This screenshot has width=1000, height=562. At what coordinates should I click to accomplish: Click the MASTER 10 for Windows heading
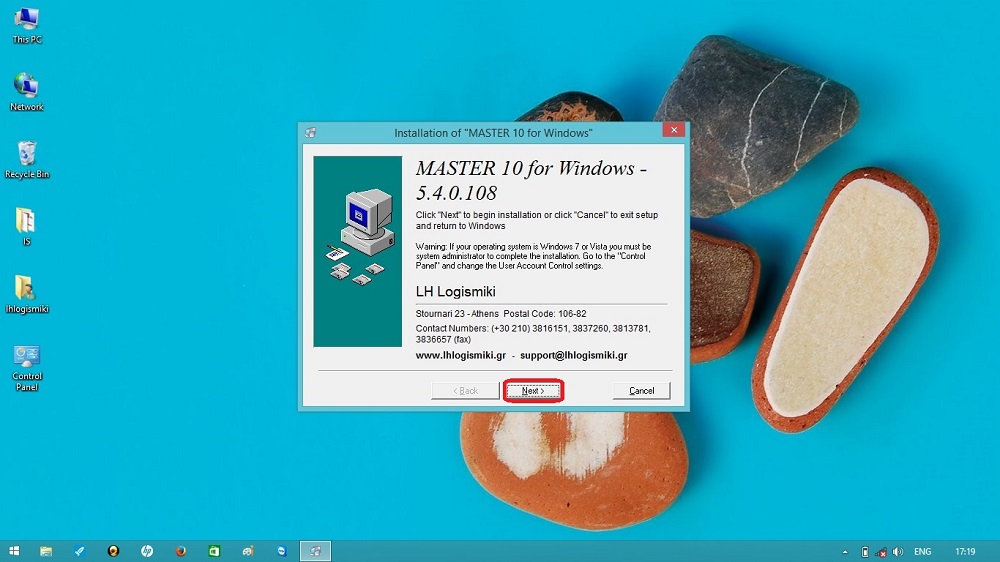click(531, 180)
